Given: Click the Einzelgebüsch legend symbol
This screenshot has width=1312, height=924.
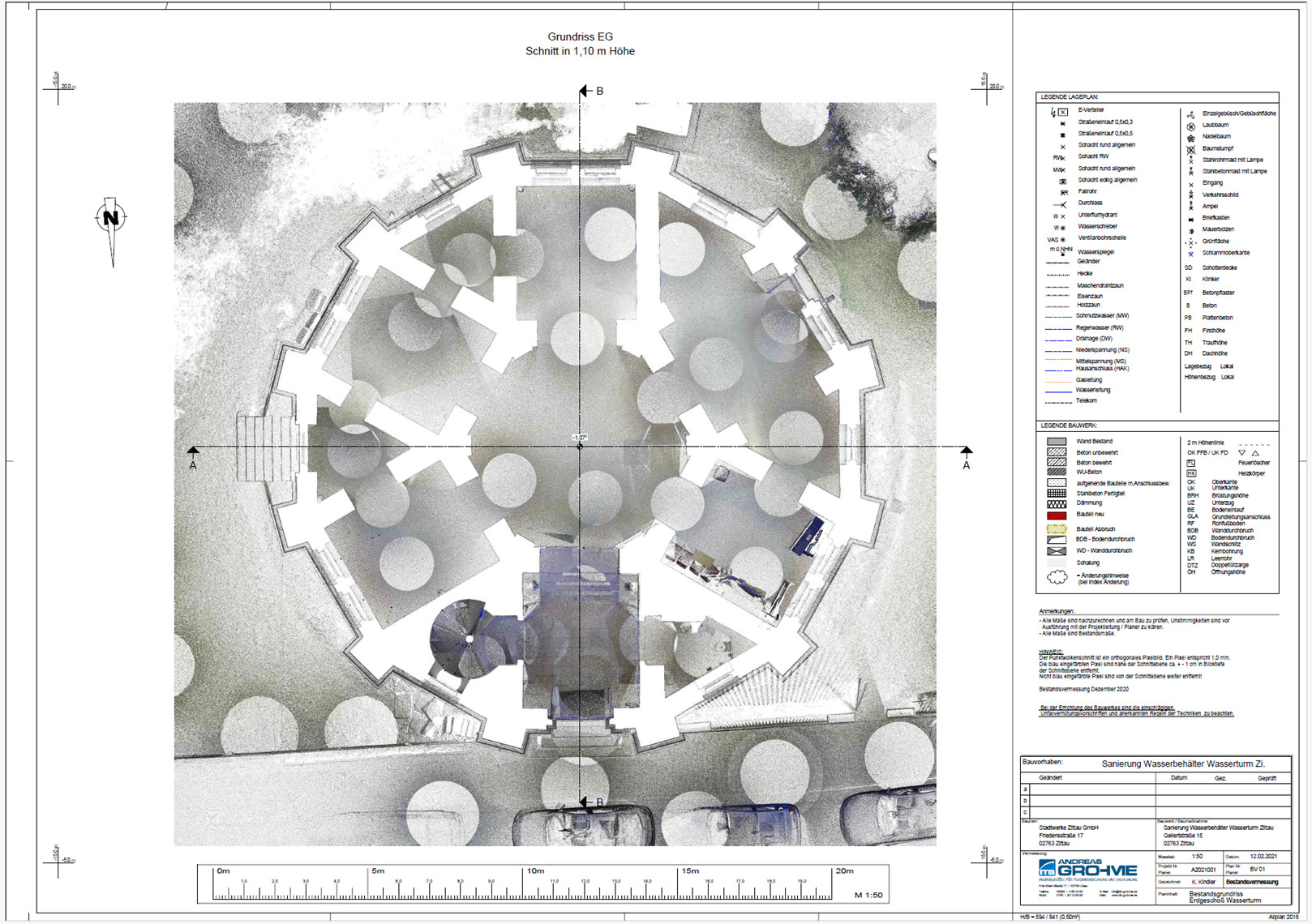Looking at the screenshot, I should (x=1190, y=114).
